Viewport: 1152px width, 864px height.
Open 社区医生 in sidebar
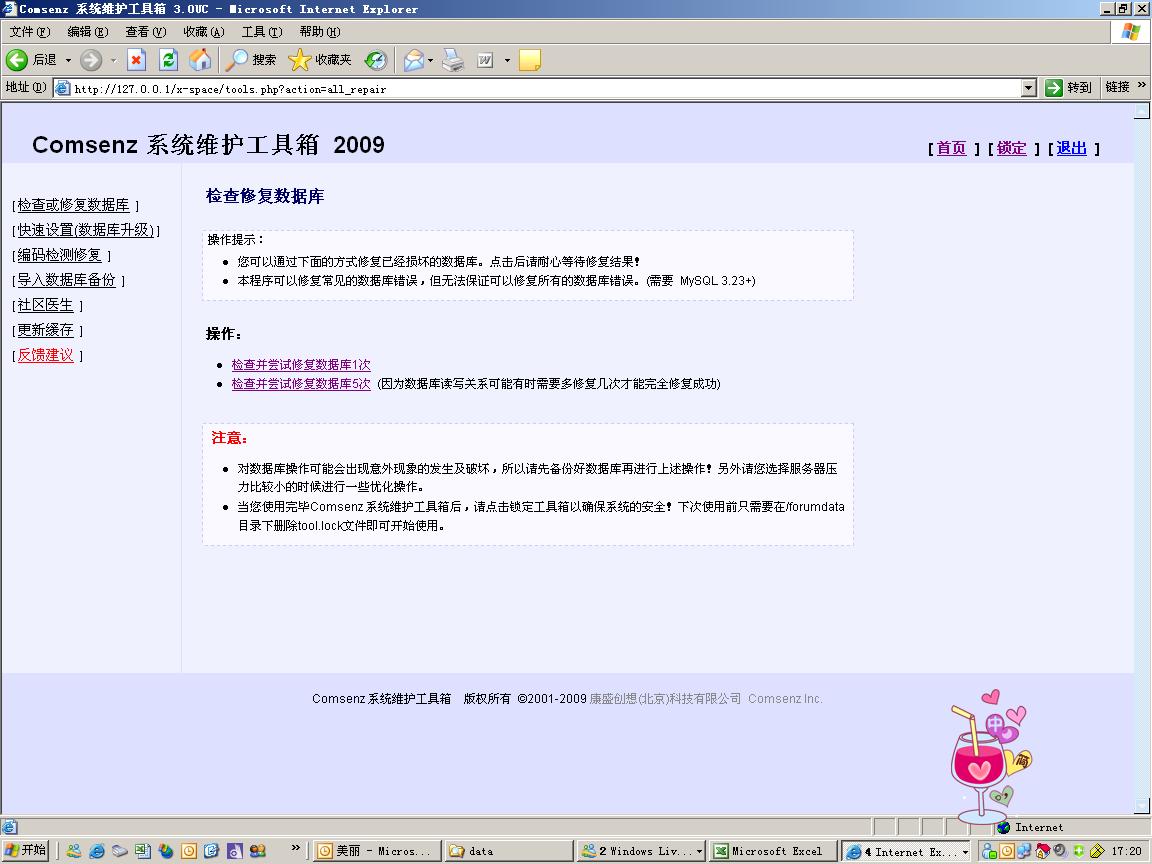point(46,305)
